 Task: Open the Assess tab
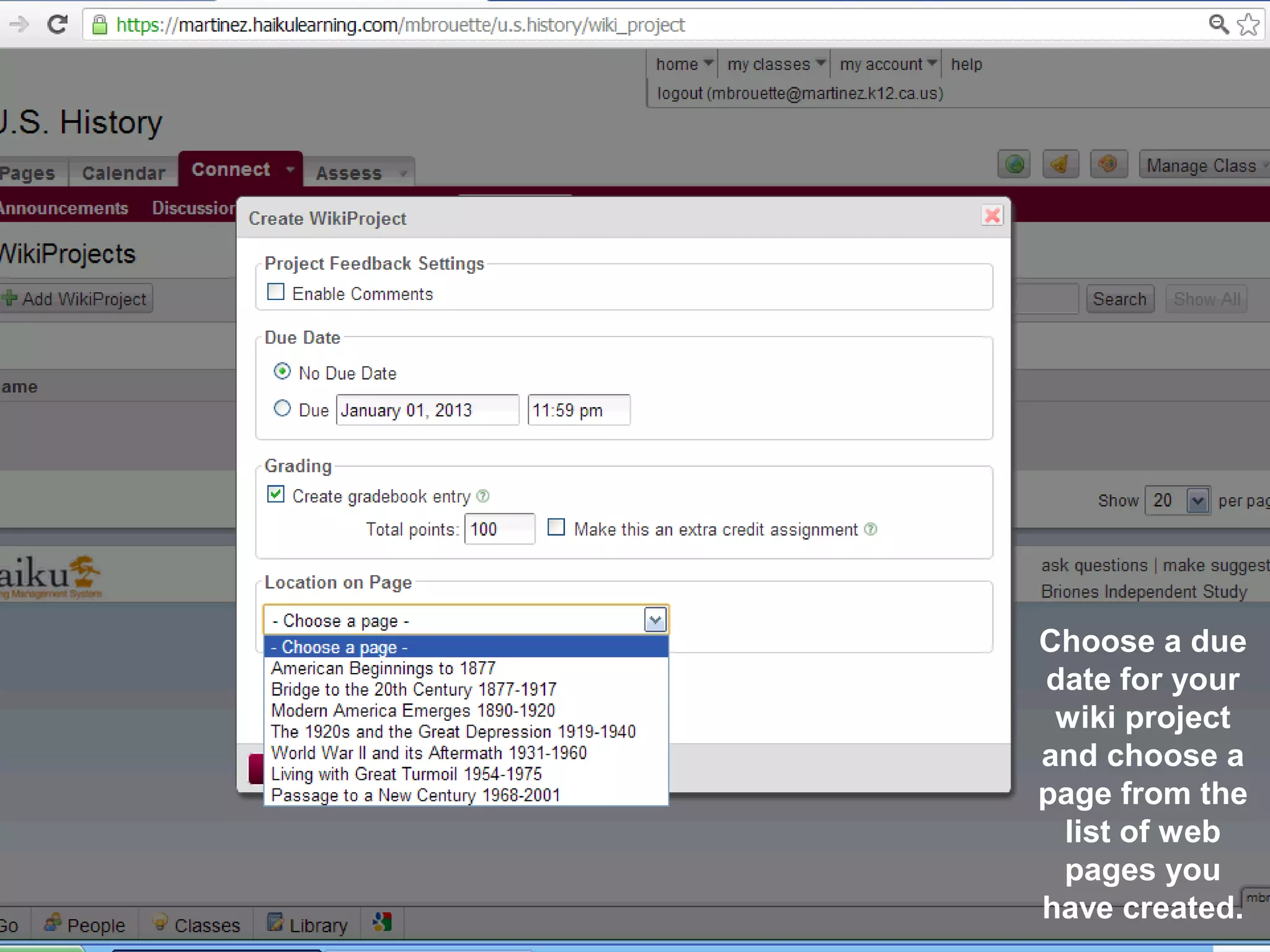(358, 172)
